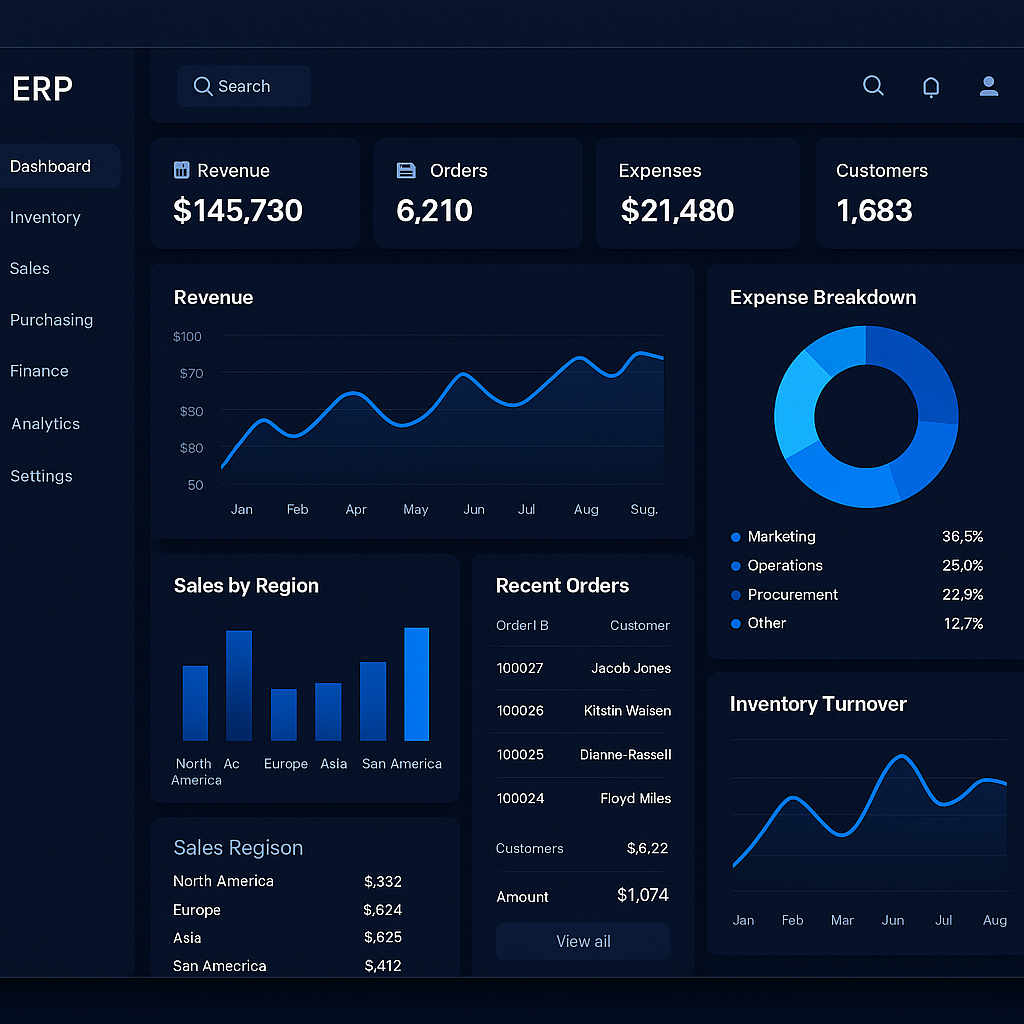This screenshot has width=1024, height=1024.
Task: Click the Procurement legend color dot
Action: (x=736, y=595)
